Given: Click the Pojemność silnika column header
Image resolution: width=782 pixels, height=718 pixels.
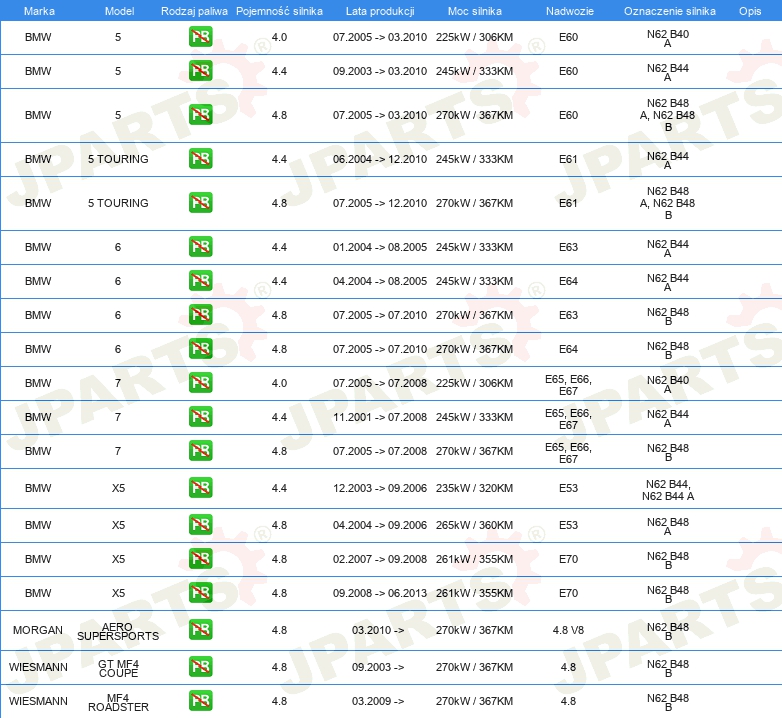Looking at the screenshot, I should coord(279,11).
